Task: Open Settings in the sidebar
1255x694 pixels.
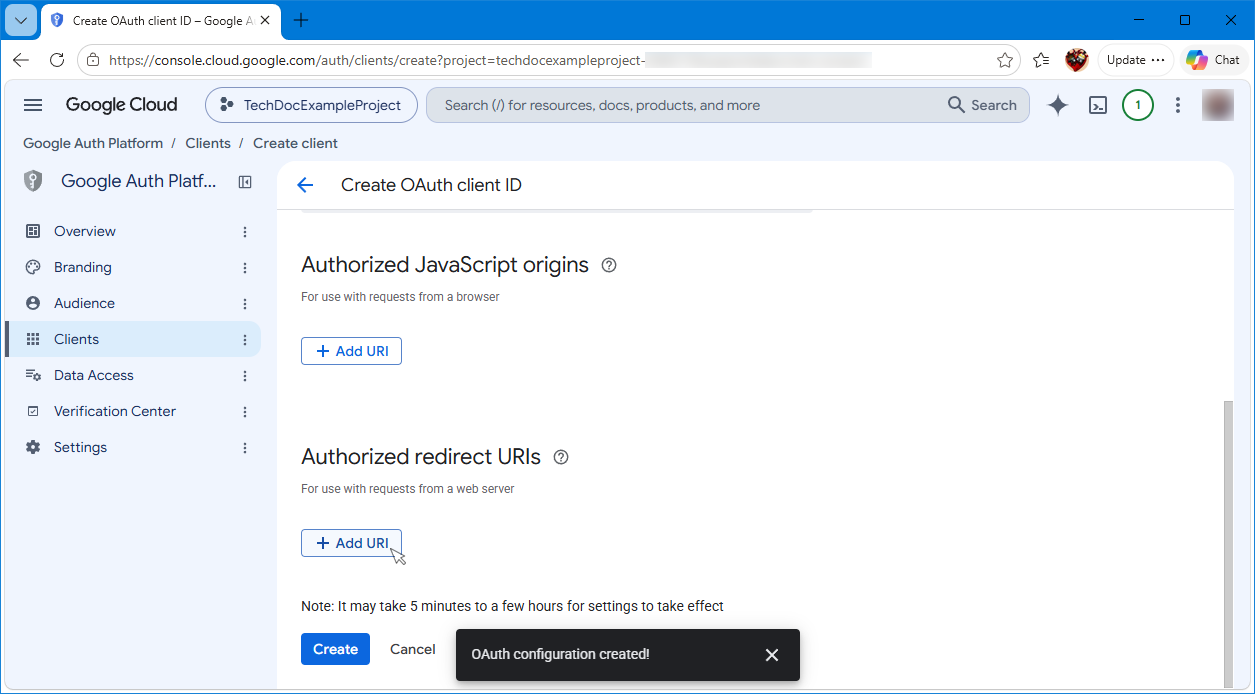Action: 80,447
